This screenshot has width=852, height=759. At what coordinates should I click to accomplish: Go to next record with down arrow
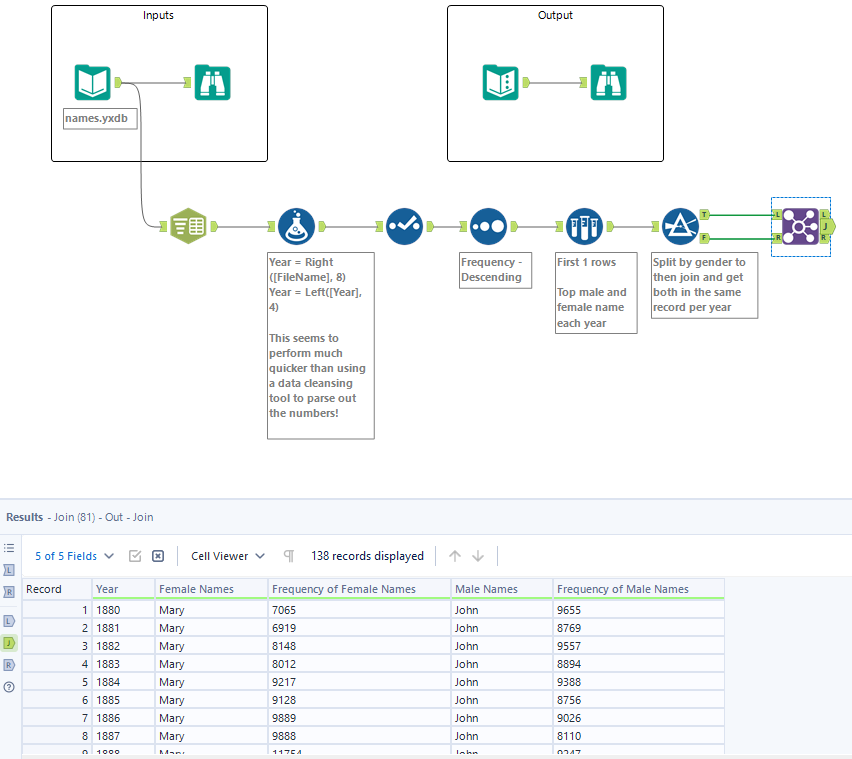(x=478, y=556)
